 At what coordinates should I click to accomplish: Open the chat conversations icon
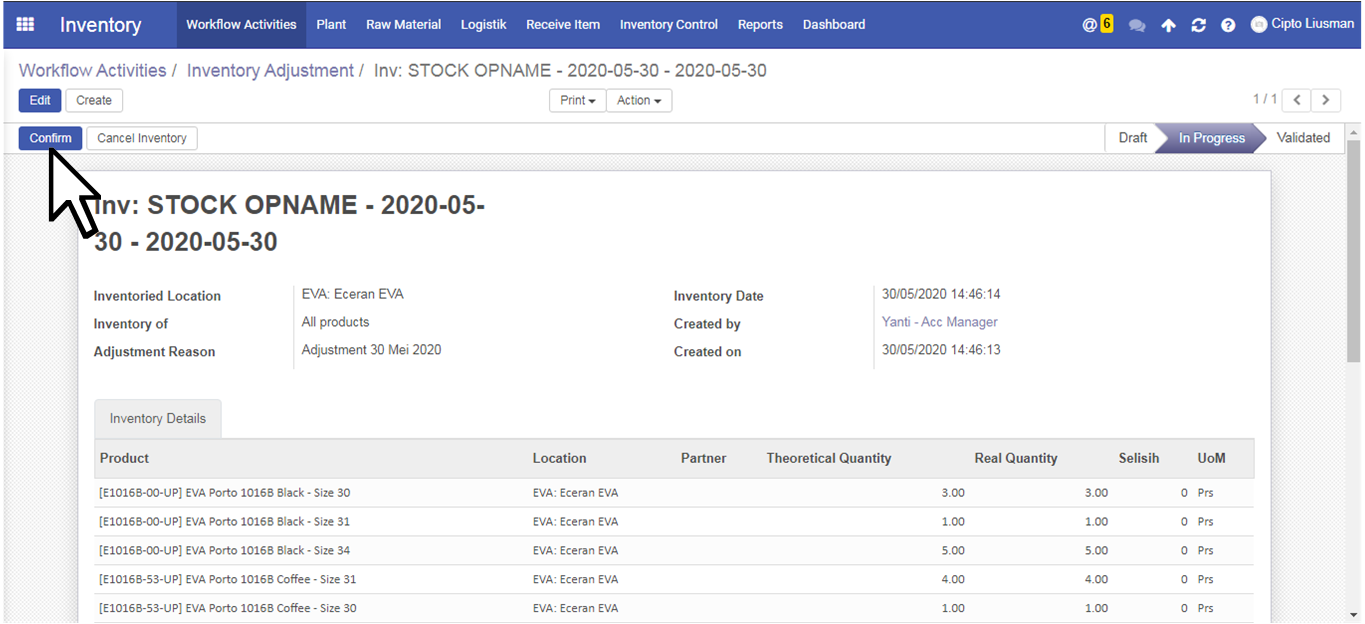1137,25
